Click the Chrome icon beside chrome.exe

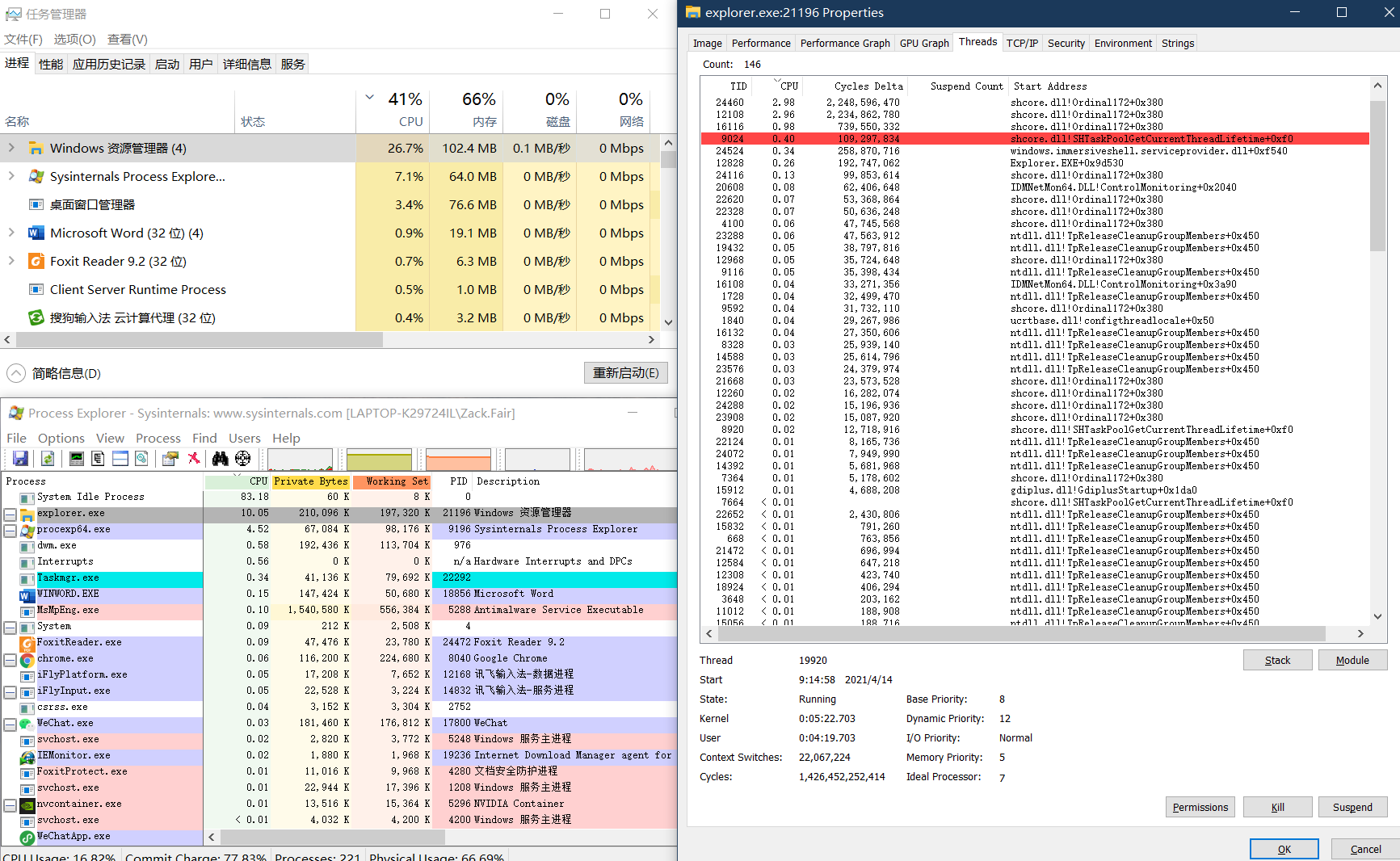(x=27, y=659)
